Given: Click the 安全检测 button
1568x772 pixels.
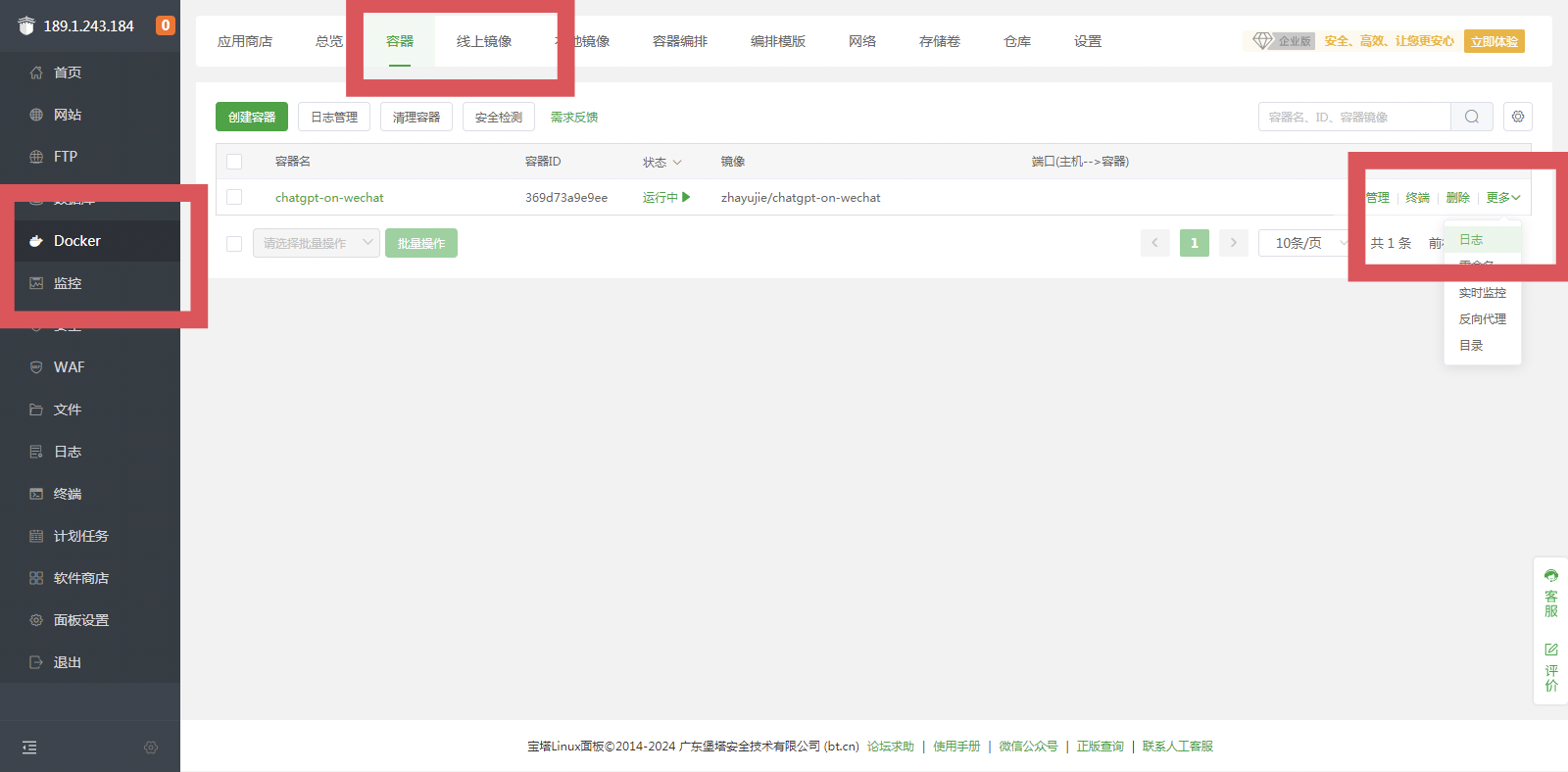Looking at the screenshot, I should pyautogui.click(x=499, y=117).
